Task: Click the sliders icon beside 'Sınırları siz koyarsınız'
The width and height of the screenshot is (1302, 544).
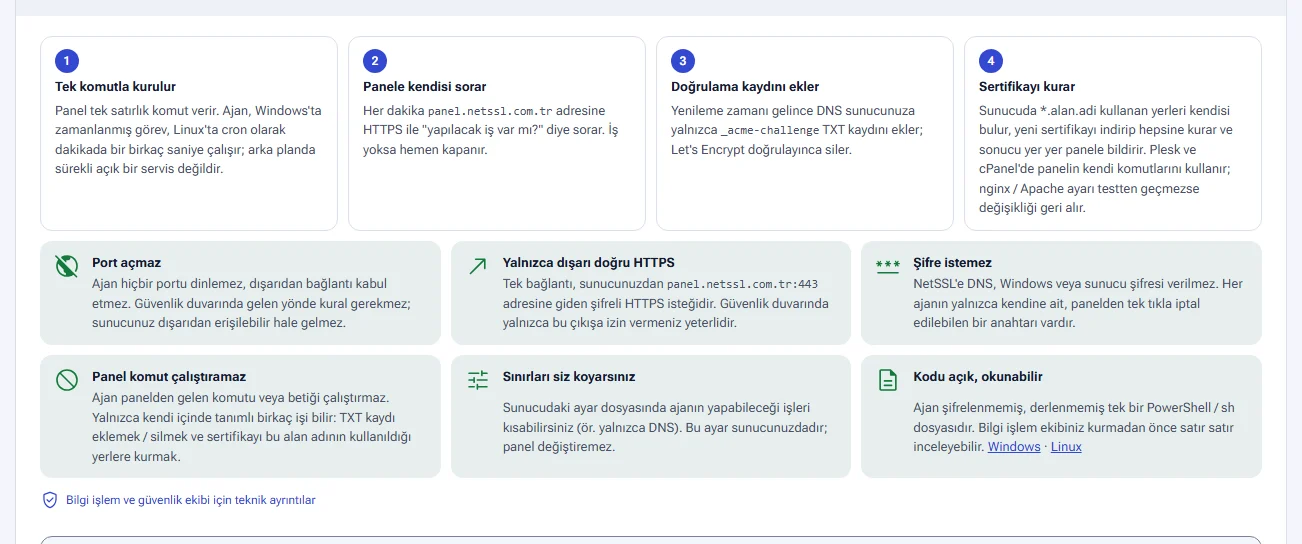Action: [x=478, y=380]
